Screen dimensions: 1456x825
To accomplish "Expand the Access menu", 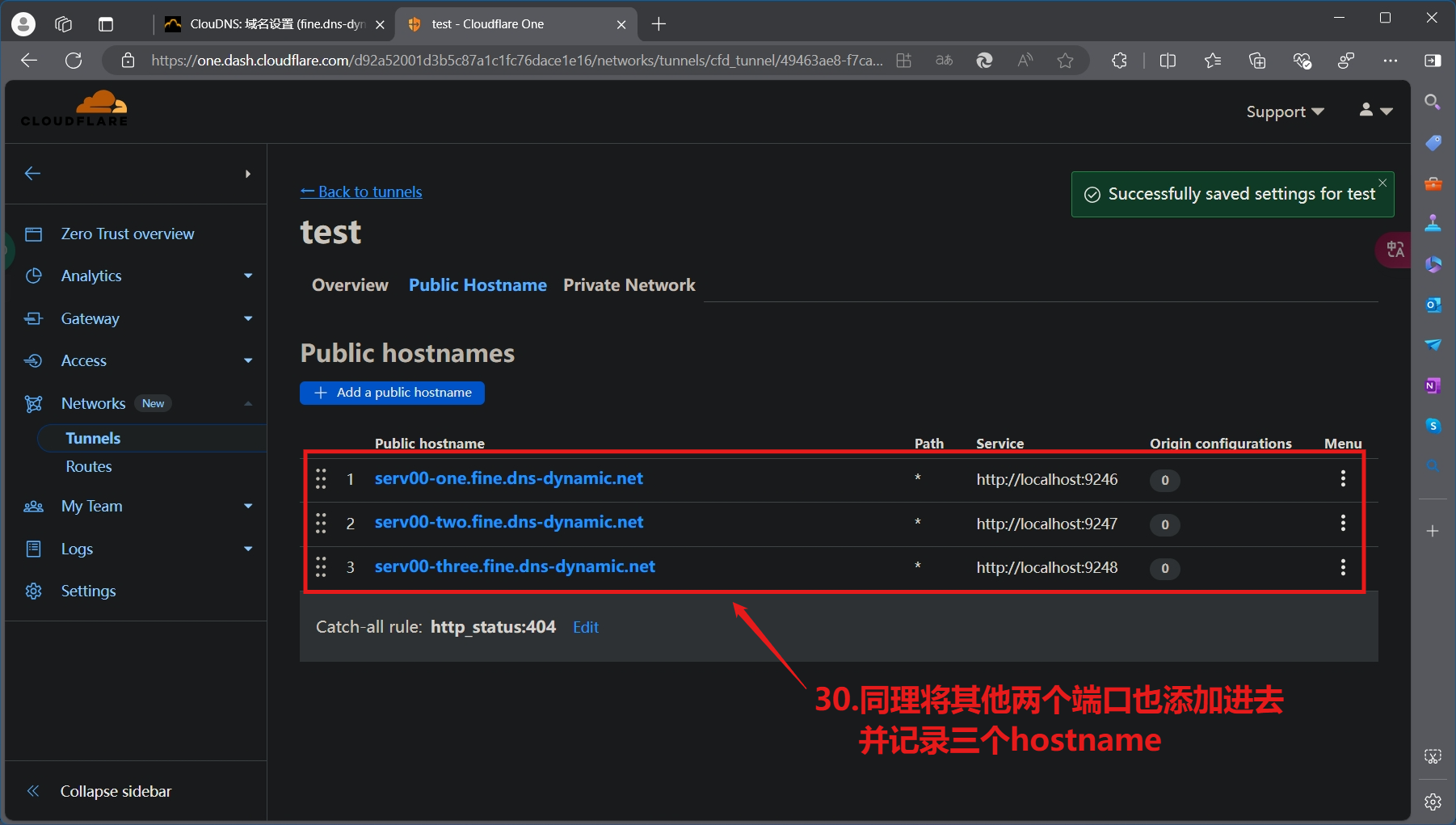I will click(x=248, y=360).
